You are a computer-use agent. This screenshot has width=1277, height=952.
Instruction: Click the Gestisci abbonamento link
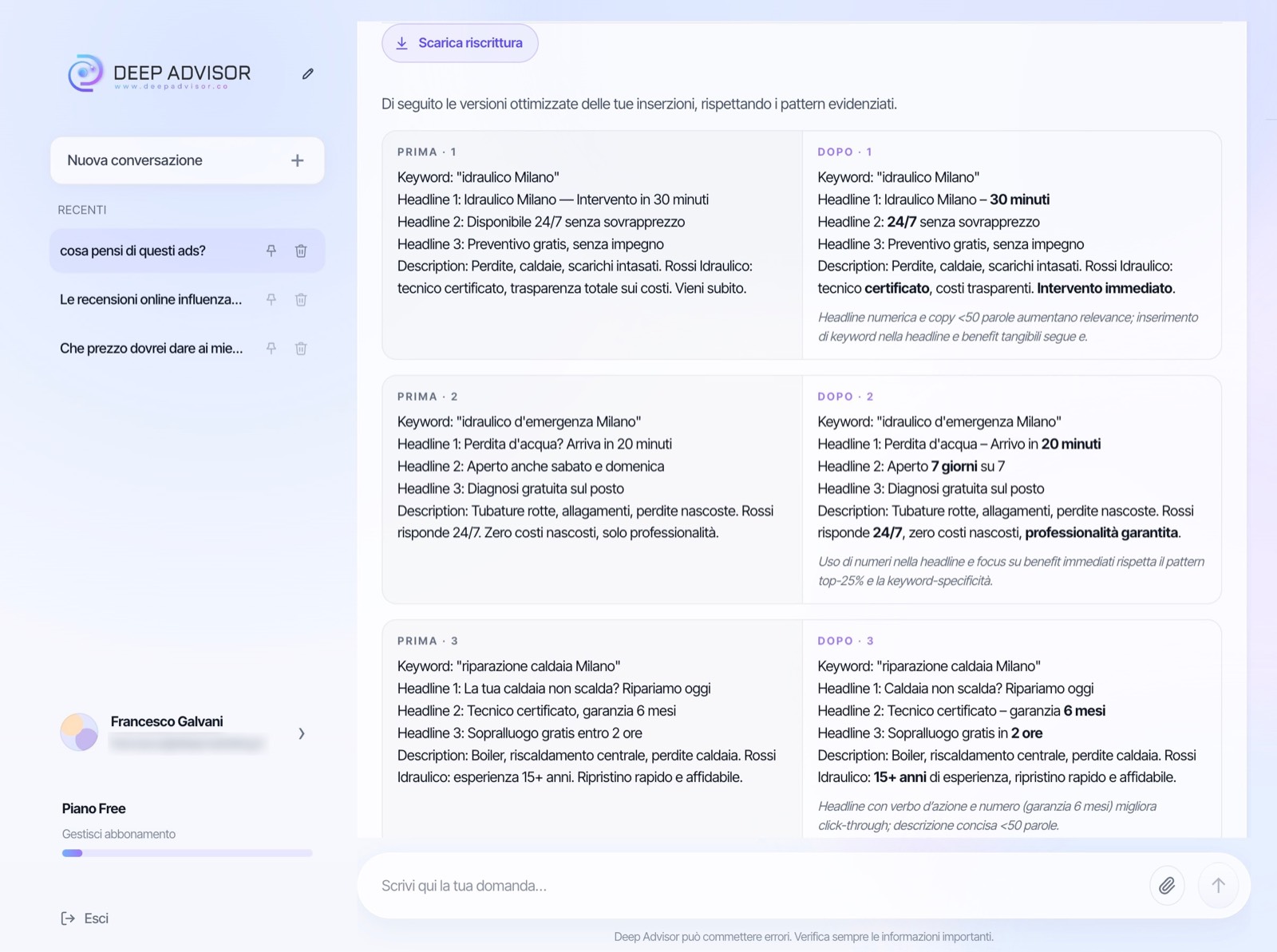119,834
